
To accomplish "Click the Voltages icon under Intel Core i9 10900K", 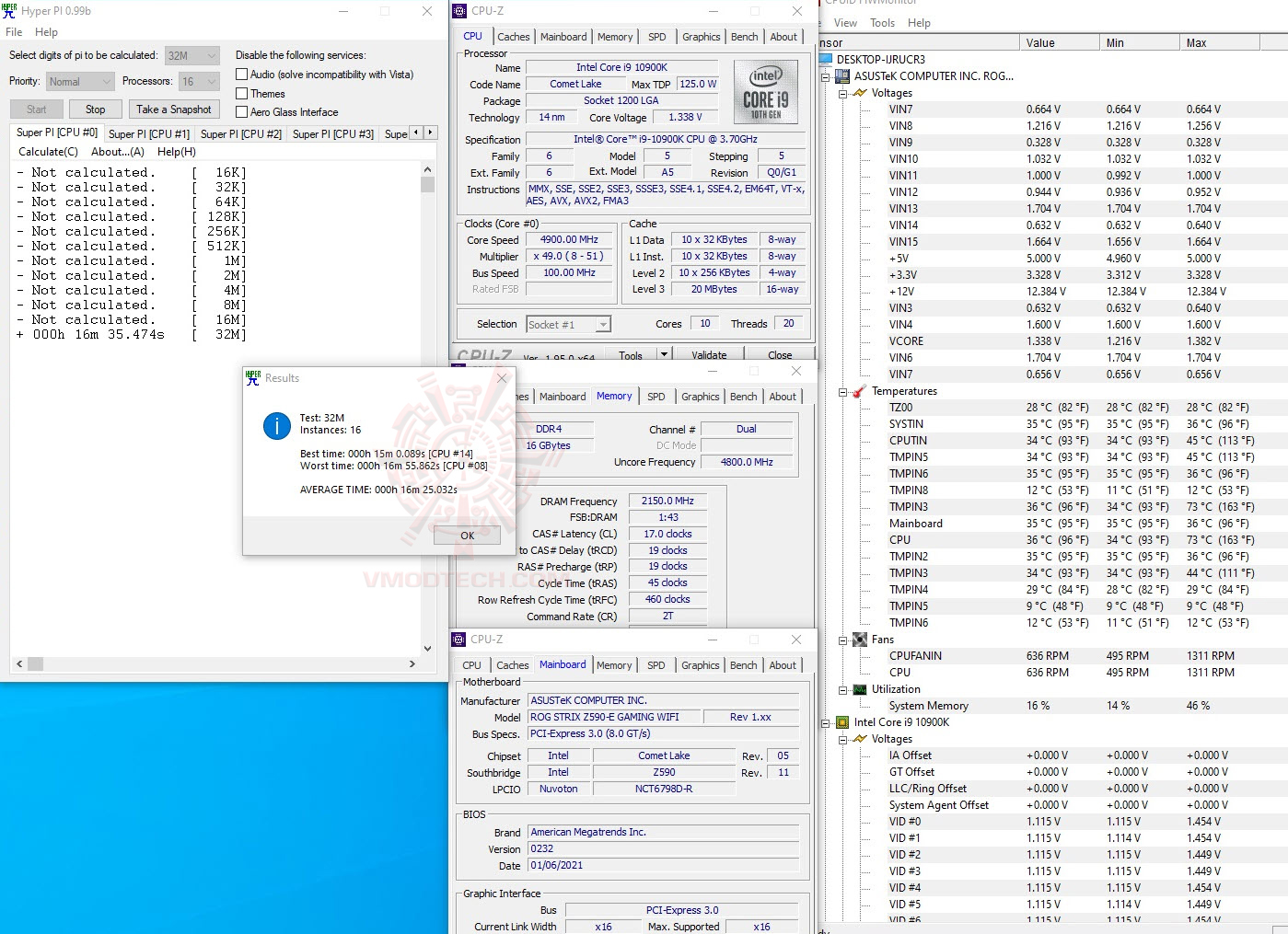I will (x=859, y=739).
